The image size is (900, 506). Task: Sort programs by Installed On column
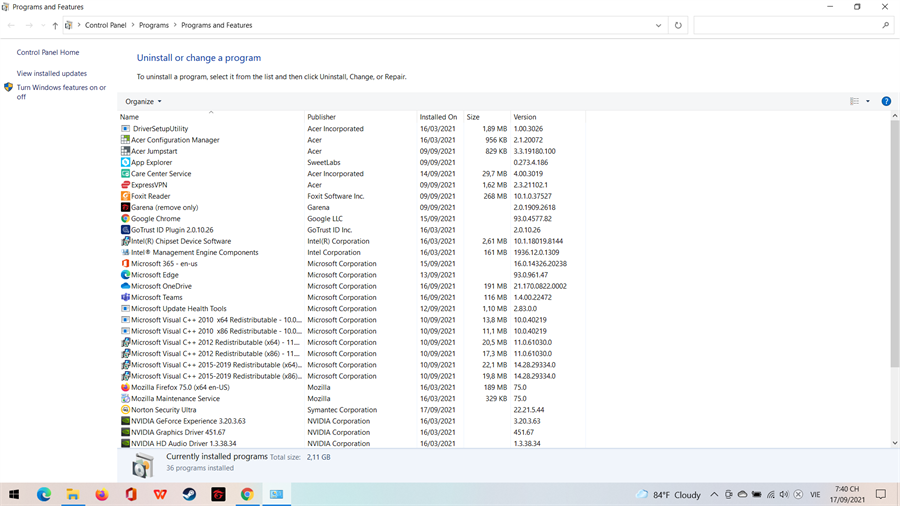(438, 117)
